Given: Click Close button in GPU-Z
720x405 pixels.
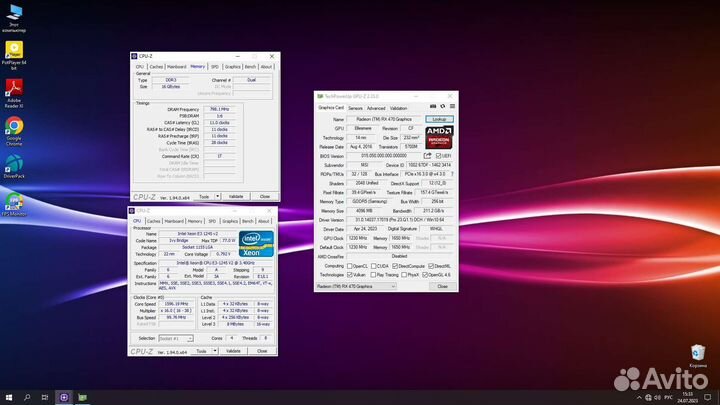Looking at the screenshot, I should tap(442, 286).
